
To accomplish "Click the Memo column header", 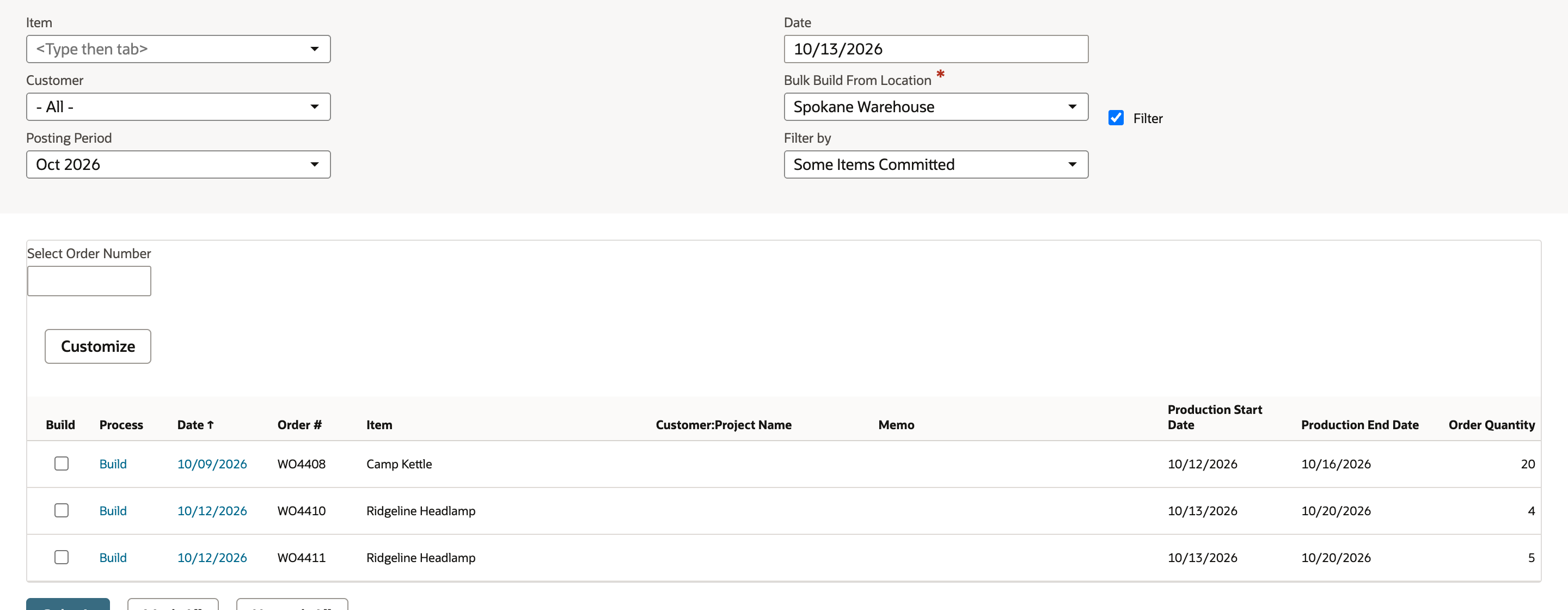I will pos(896,425).
